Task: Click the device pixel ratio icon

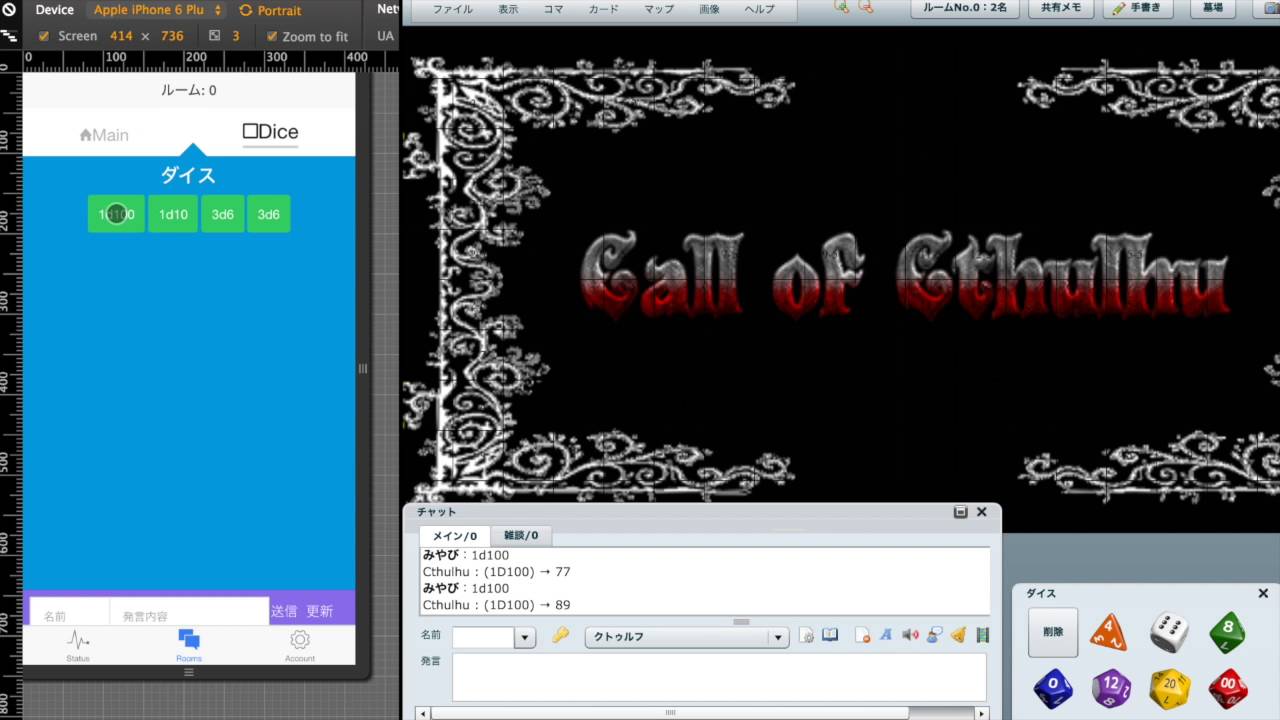Action: click(214, 35)
